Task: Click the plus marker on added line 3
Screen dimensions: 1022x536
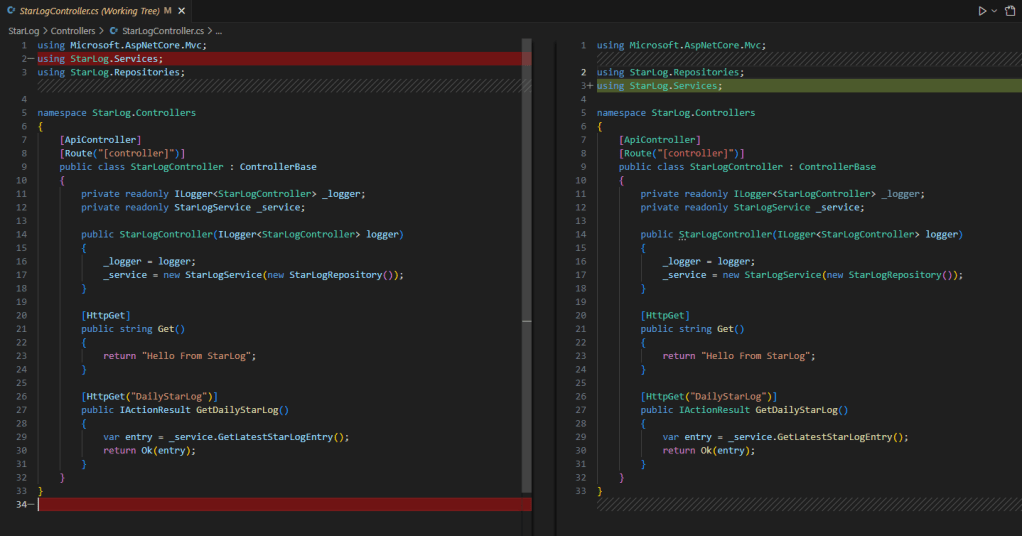Action: pyautogui.click(x=590, y=86)
